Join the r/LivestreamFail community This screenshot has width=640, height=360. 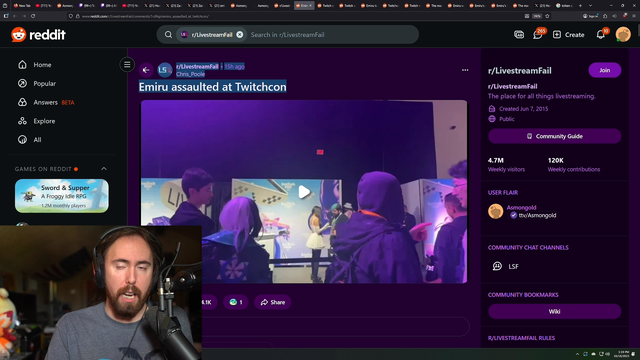pyautogui.click(x=604, y=70)
